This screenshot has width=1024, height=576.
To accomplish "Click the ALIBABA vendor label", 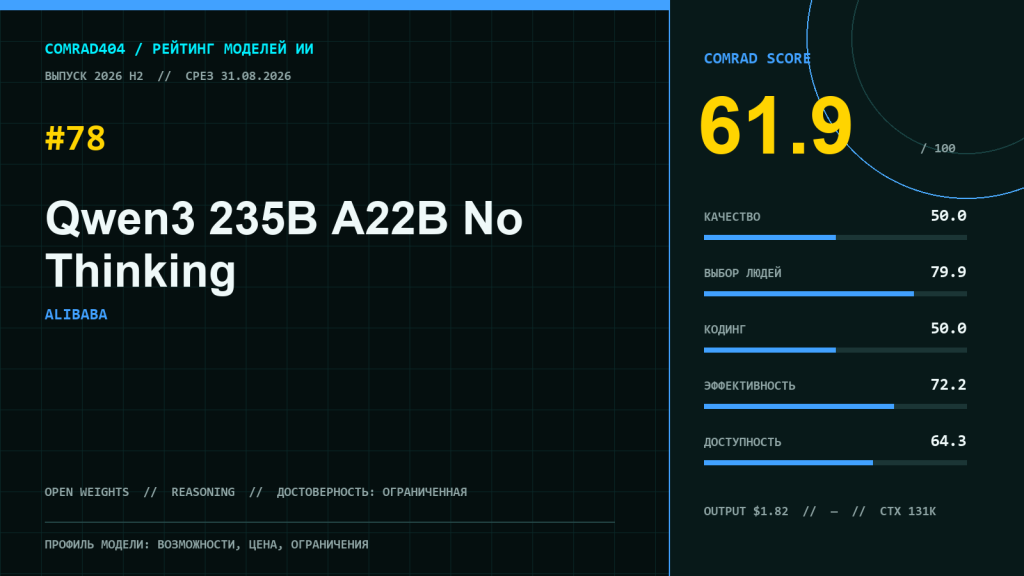I will (76, 315).
